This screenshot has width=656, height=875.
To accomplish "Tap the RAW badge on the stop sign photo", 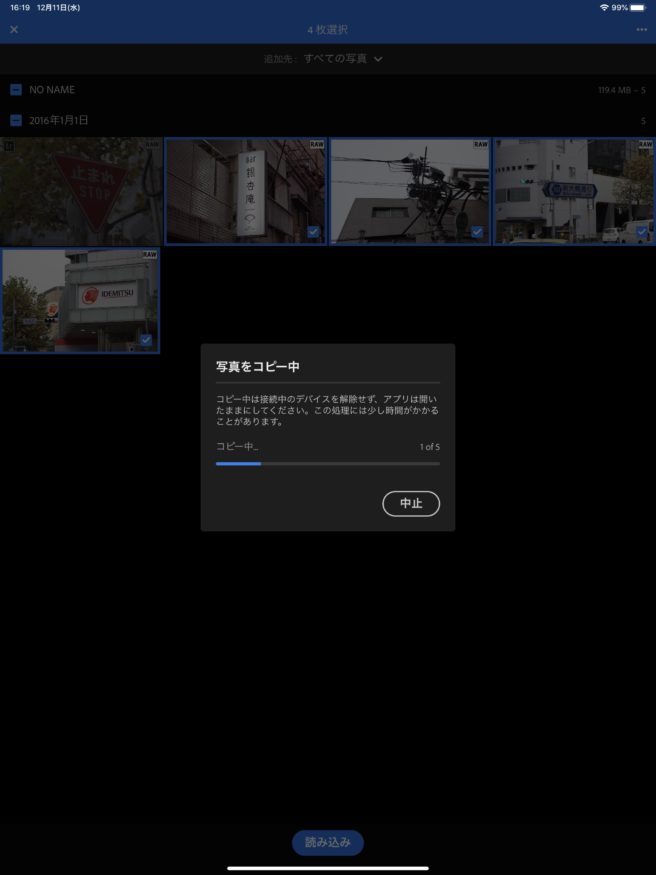I will click(x=151, y=144).
